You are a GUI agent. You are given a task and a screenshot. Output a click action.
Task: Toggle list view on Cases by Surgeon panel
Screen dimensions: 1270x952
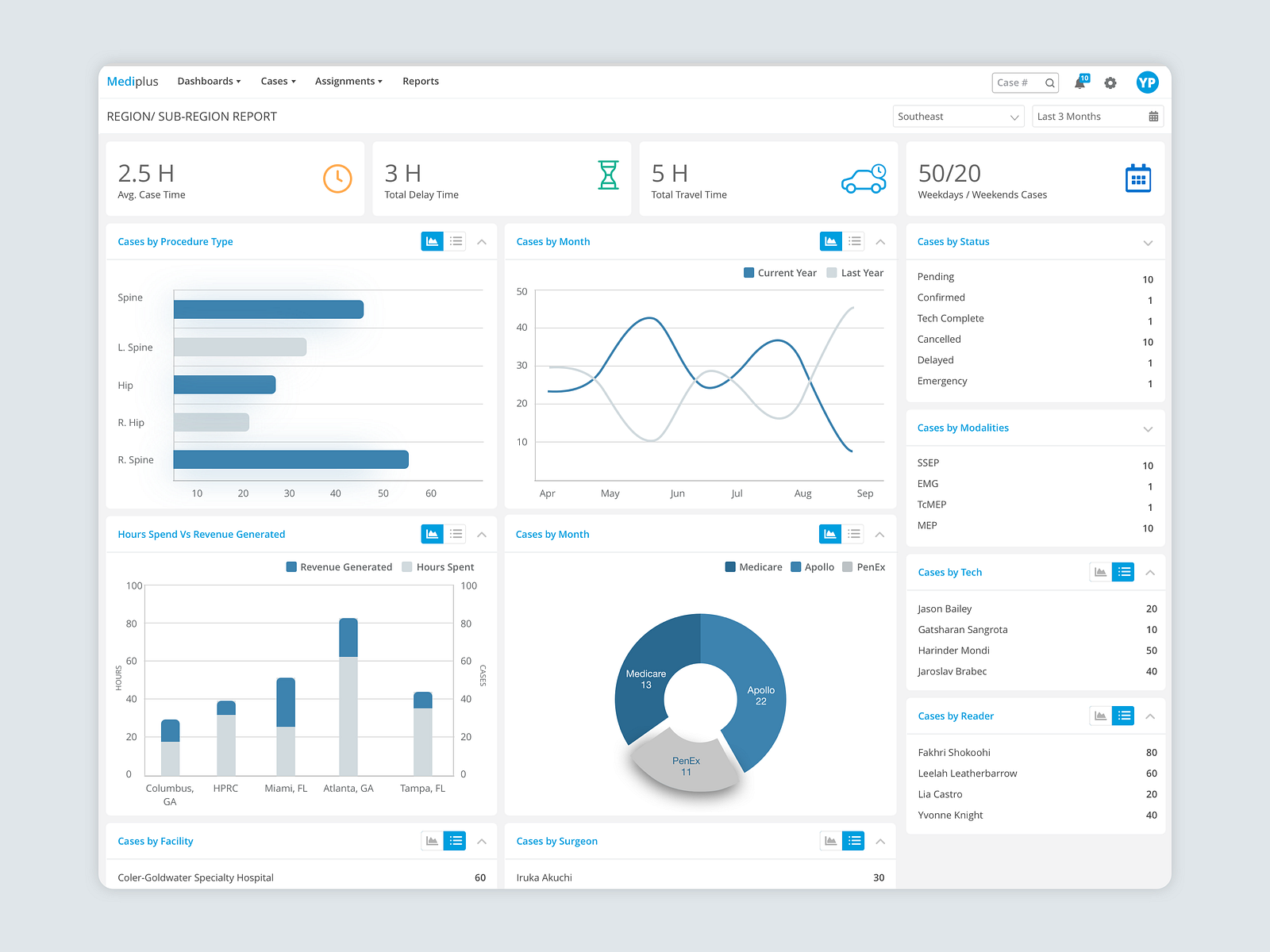tap(853, 841)
